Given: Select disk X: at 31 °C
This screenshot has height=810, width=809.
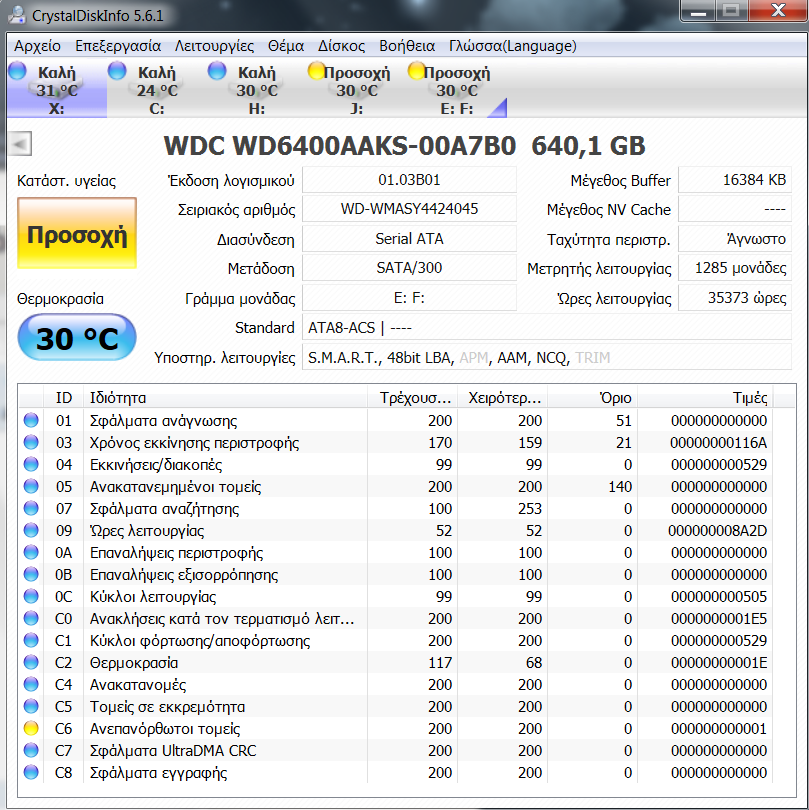Looking at the screenshot, I should (x=57, y=89).
